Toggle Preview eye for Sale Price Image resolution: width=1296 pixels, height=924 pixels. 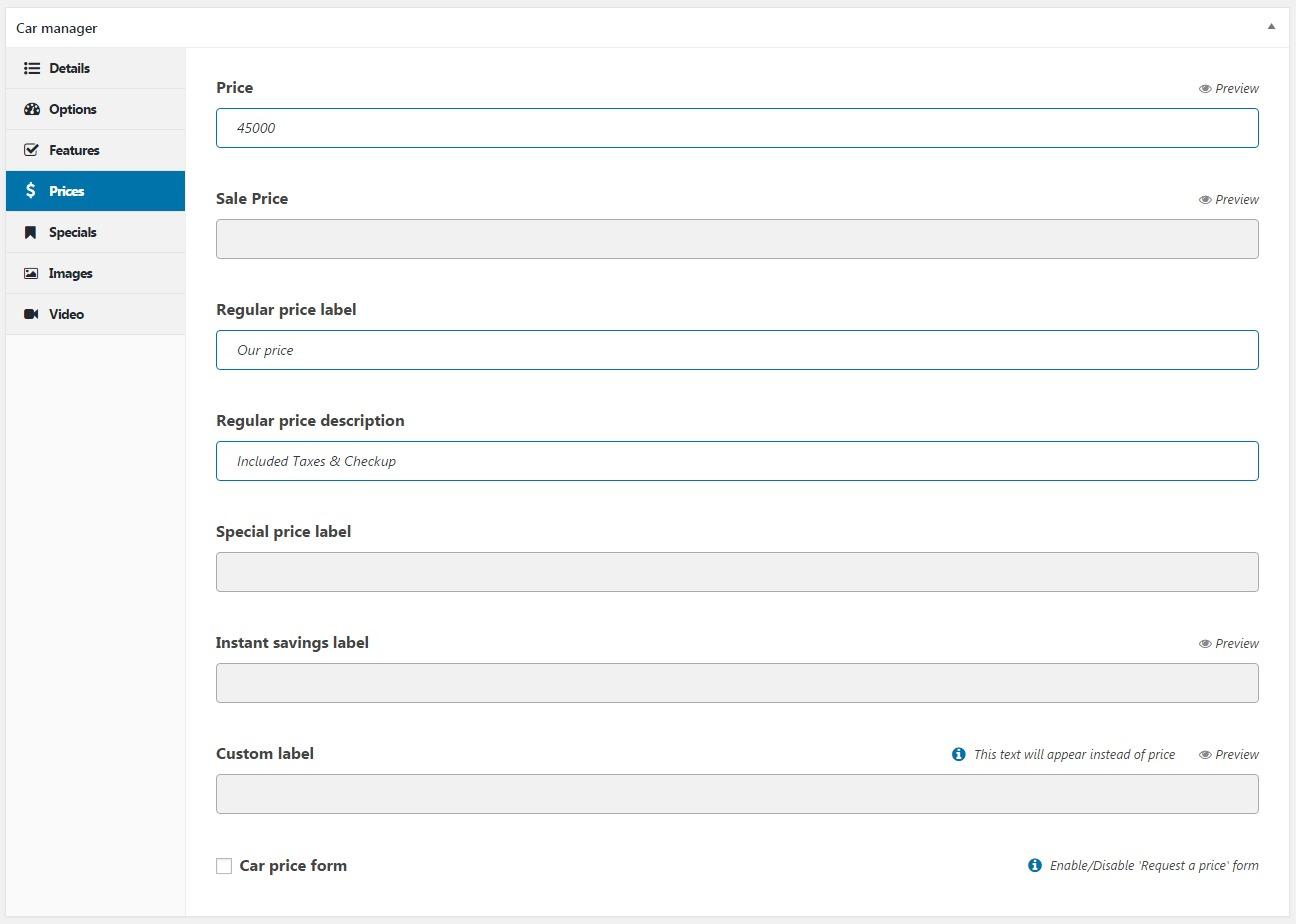click(1205, 200)
